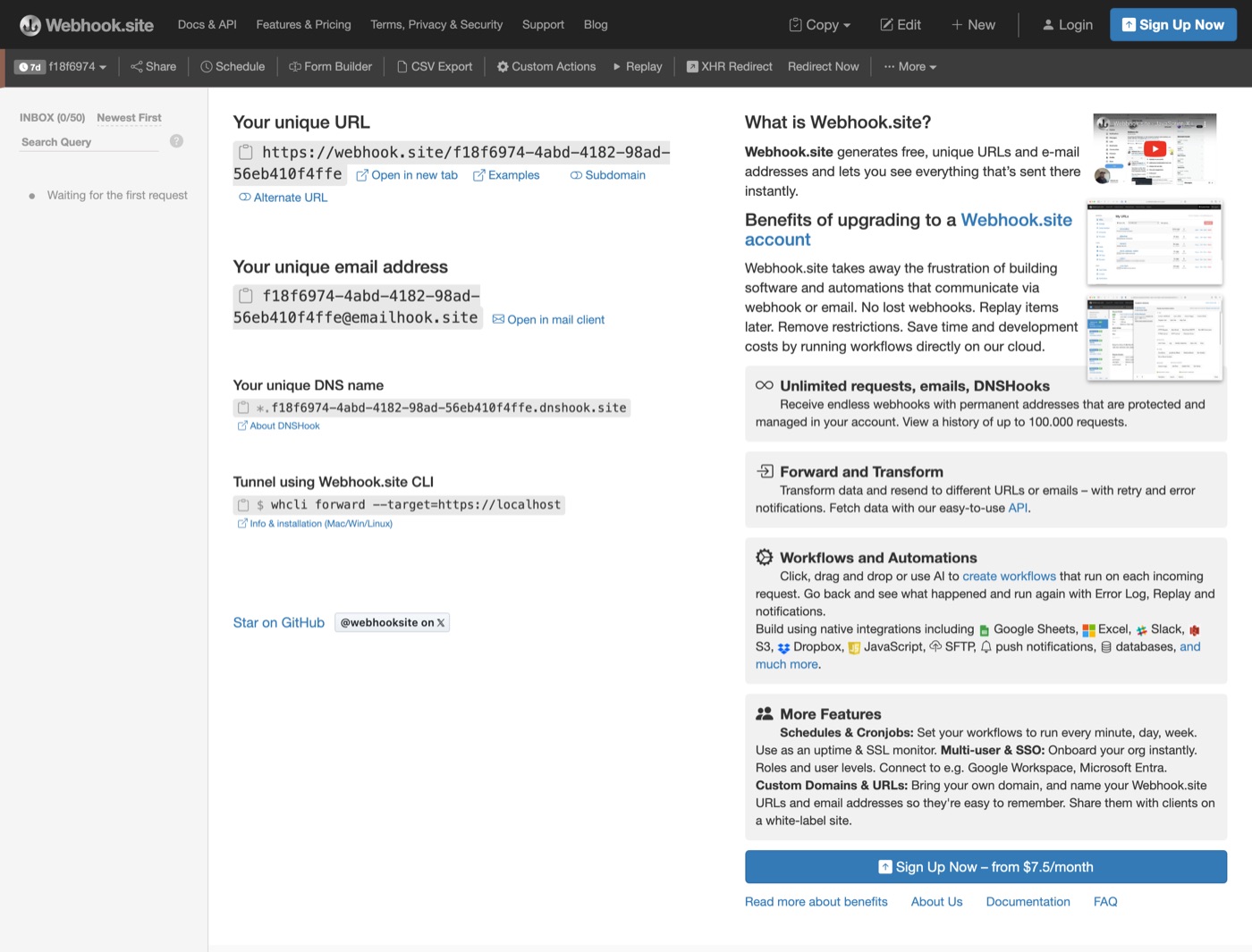
Task: Open About DNSHook link
Action: pyautogui.click(x=278, y=426)
